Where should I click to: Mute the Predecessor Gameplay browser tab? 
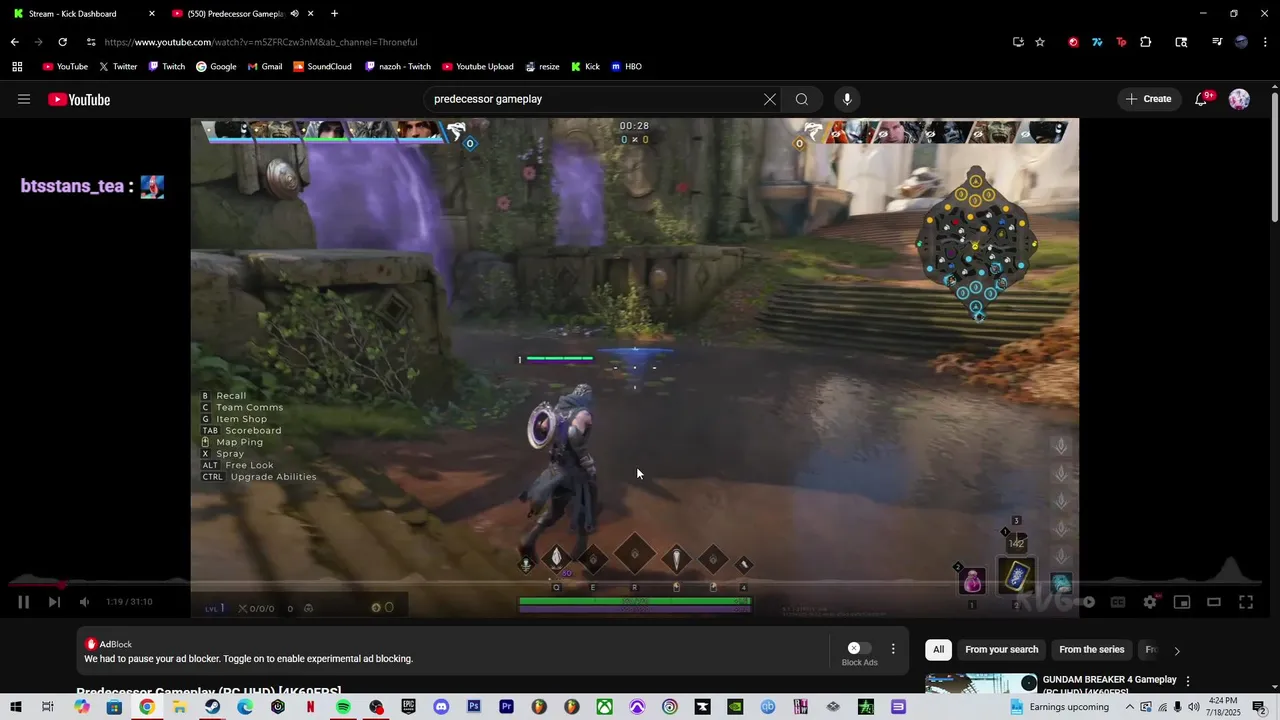point(294,14)
